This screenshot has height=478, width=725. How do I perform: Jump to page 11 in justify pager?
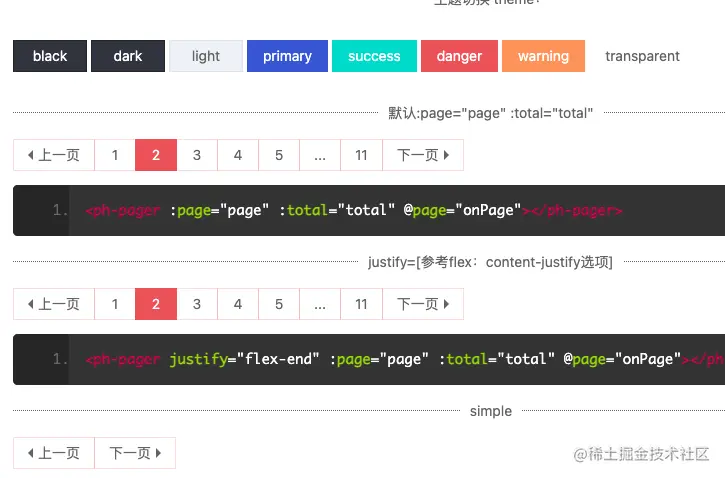[x=362, y=304]
